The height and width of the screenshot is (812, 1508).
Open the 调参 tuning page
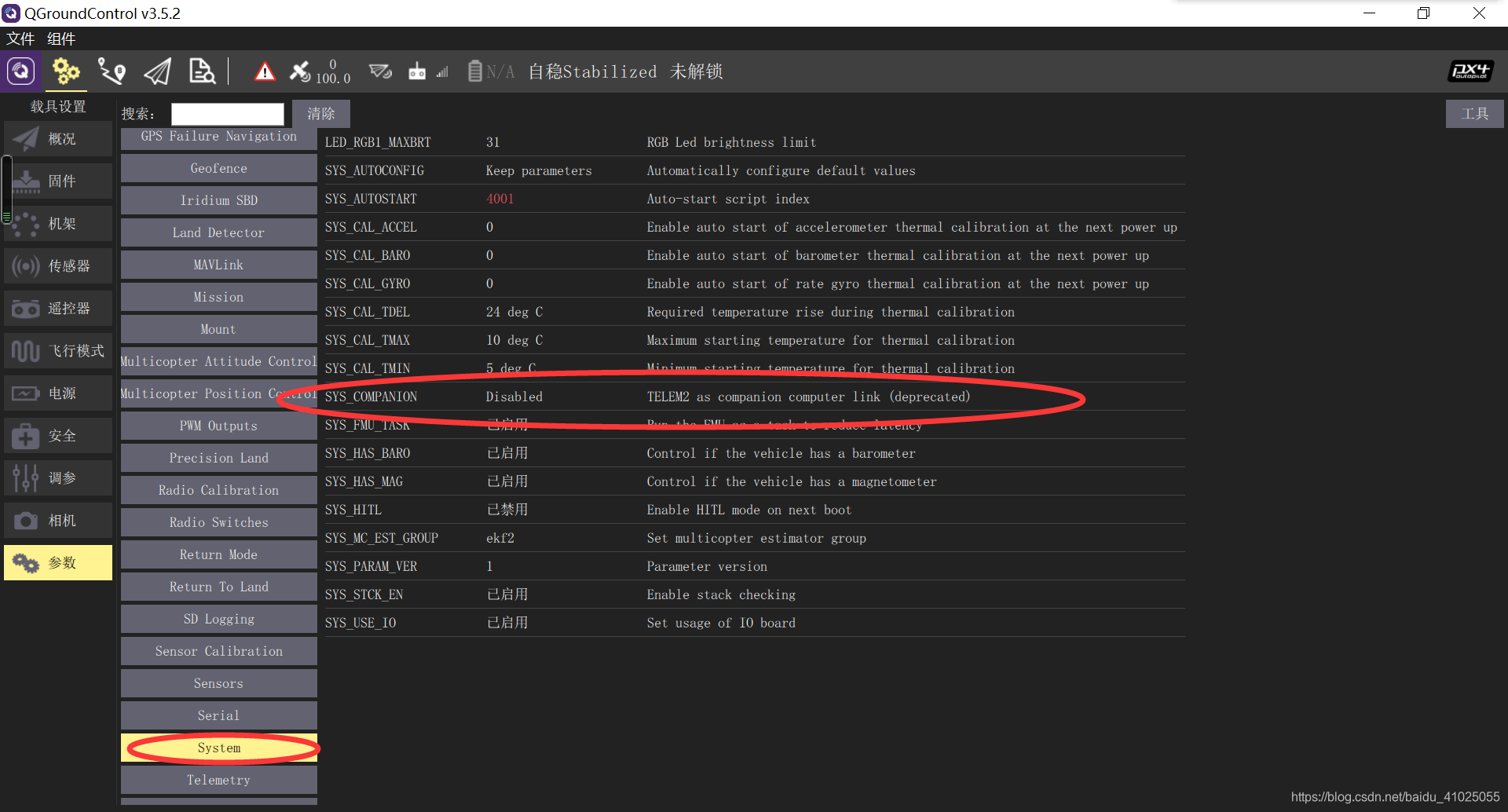pyautogui.click(x=58, y=478)
